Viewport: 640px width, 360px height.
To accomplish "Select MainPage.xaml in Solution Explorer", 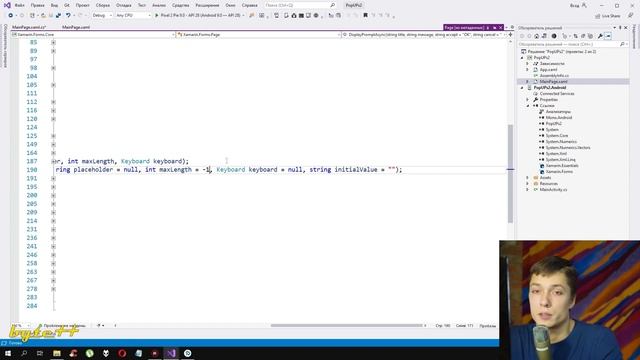I will pyautogui.click(x=553, y=82).
